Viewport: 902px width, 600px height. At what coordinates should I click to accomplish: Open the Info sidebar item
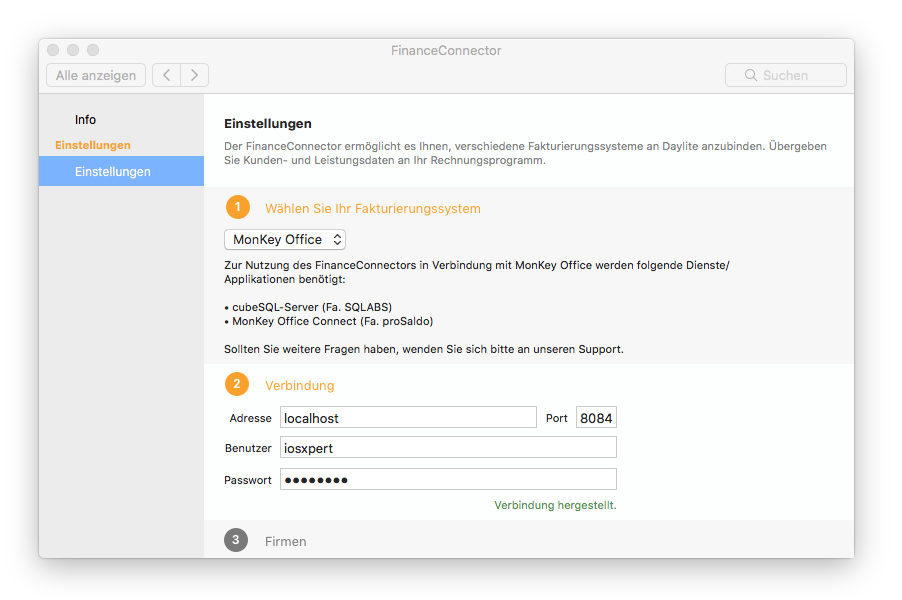pos(85,120)
